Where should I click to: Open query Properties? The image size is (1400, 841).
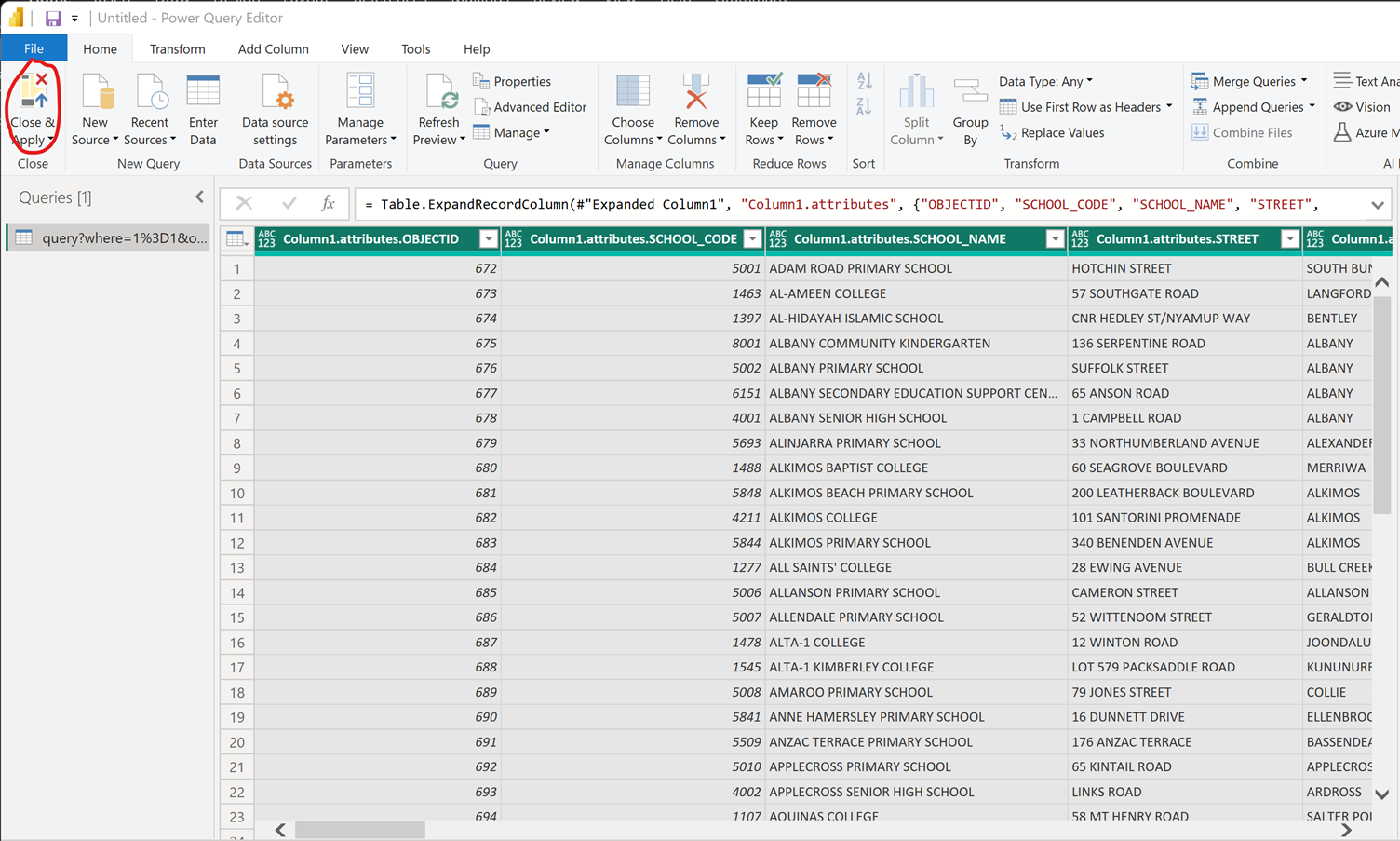[x=512, y=81]
